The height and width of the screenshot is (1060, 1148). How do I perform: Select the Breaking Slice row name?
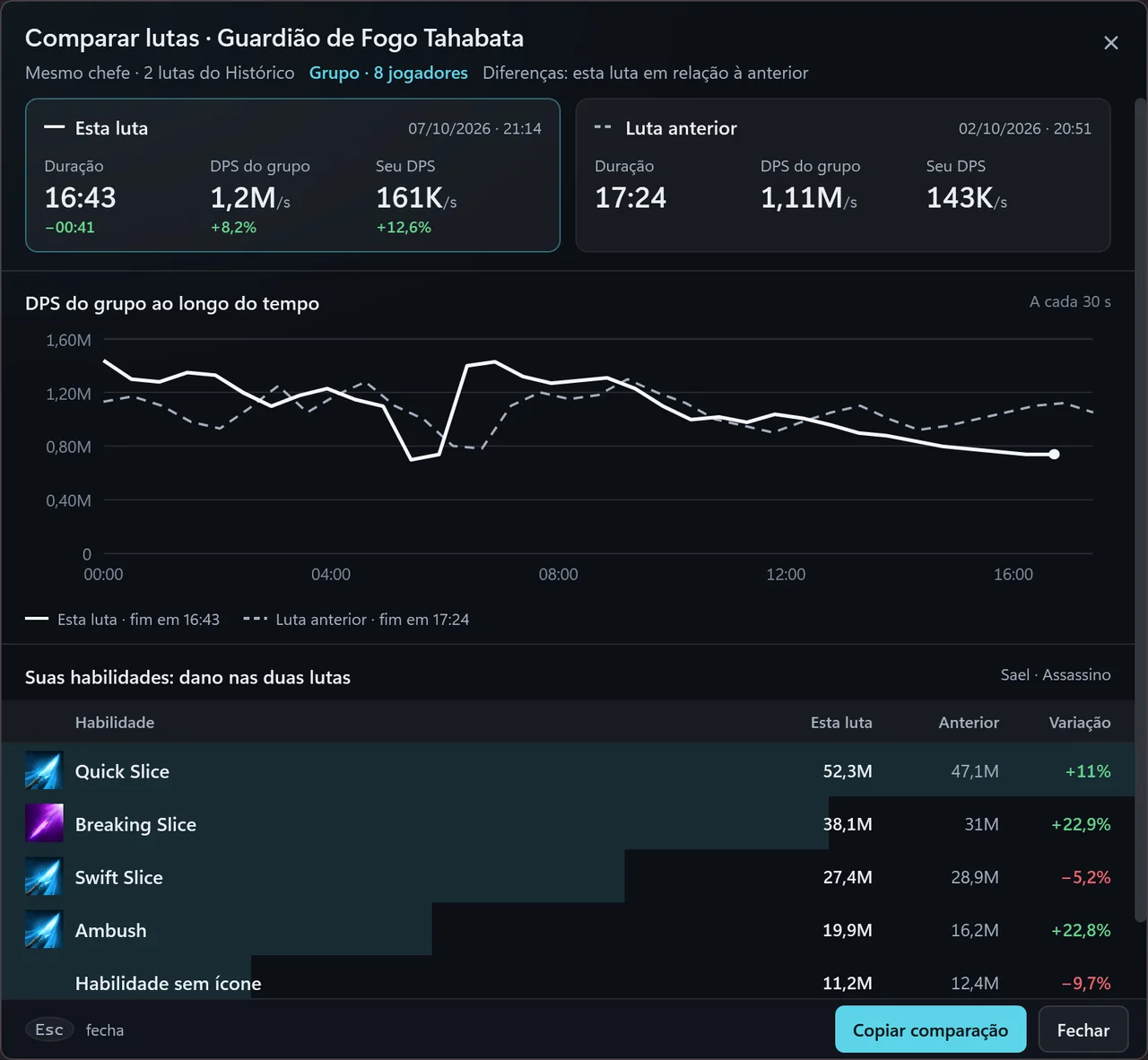(135, 824)
